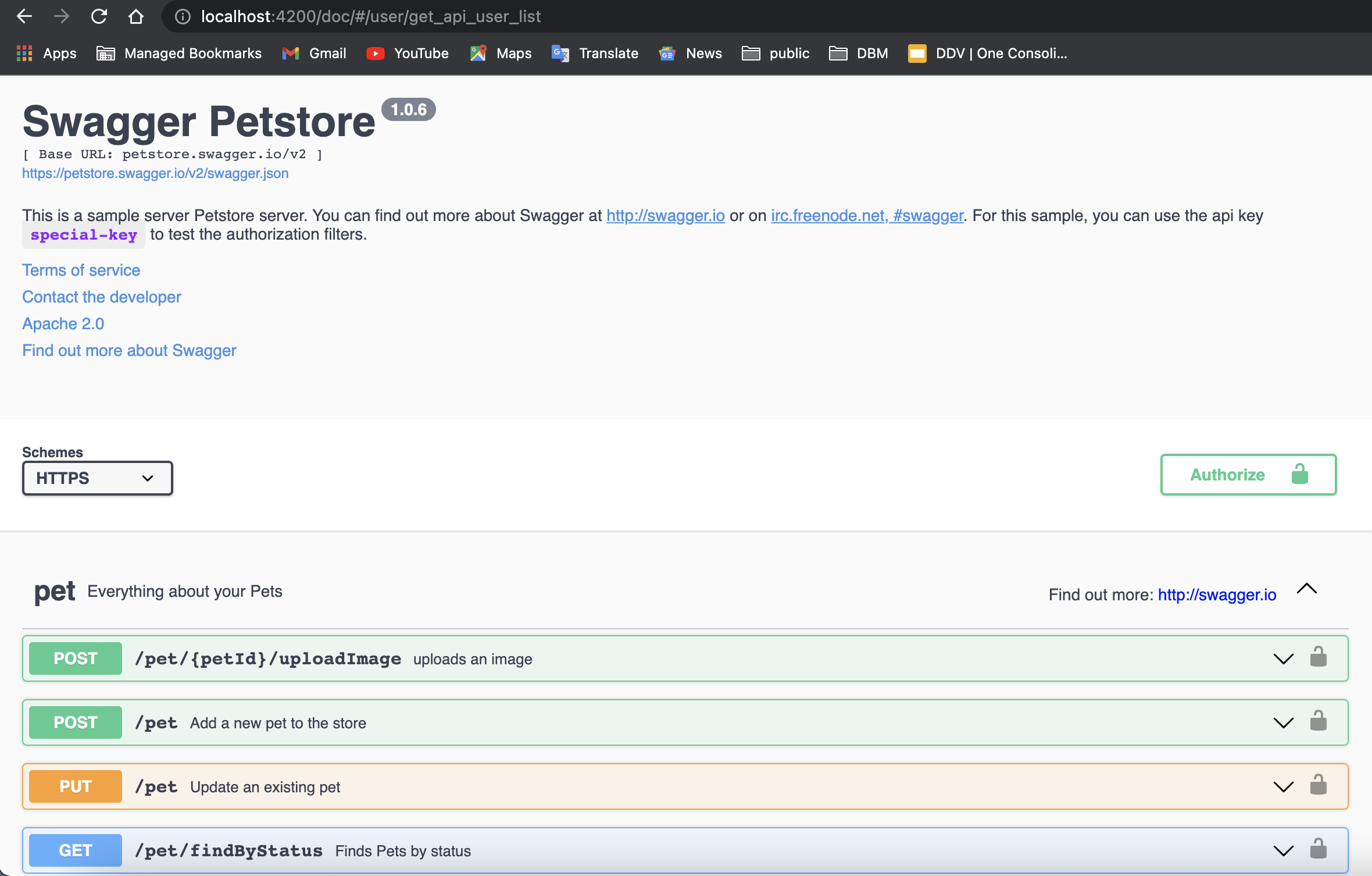Click the lock icon on PUT /pet row

(x=1318, y=785)
